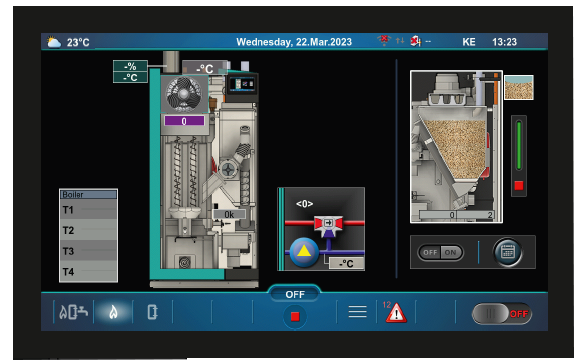Select T4 row in Boiler panel

click(88, 272)
